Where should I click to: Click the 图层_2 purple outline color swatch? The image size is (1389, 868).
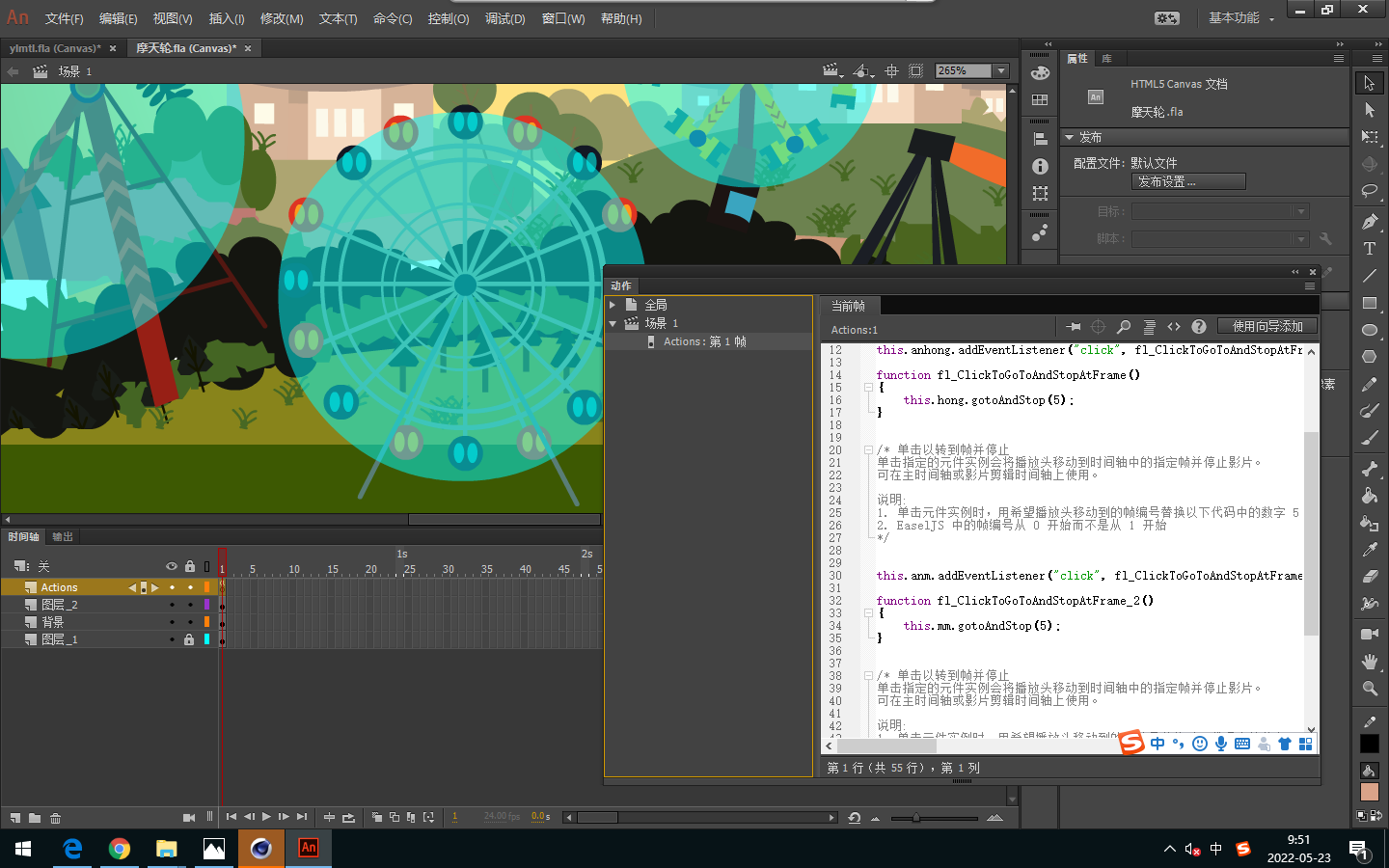[206, 605]
